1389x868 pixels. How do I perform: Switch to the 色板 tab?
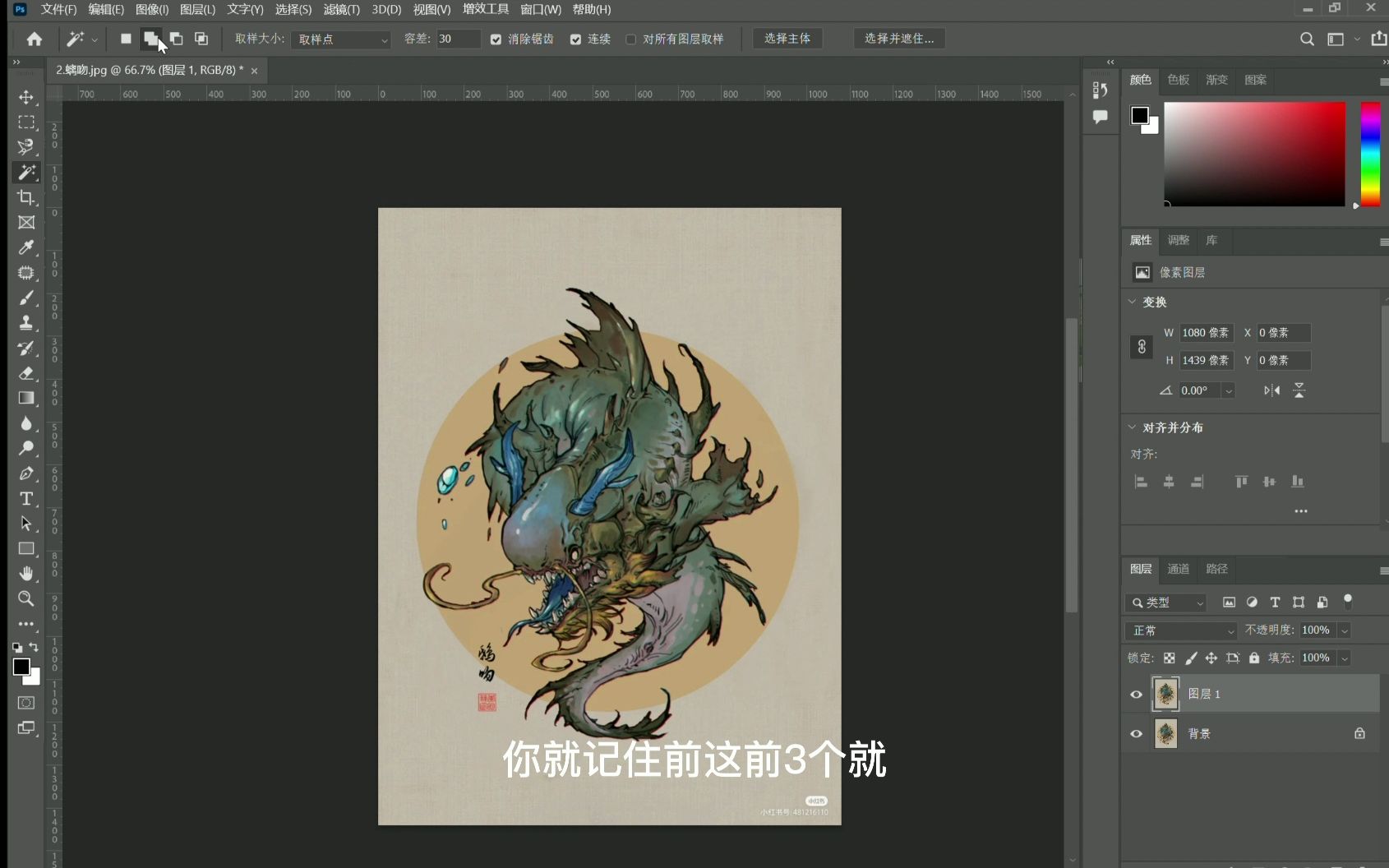point(1179,80)
